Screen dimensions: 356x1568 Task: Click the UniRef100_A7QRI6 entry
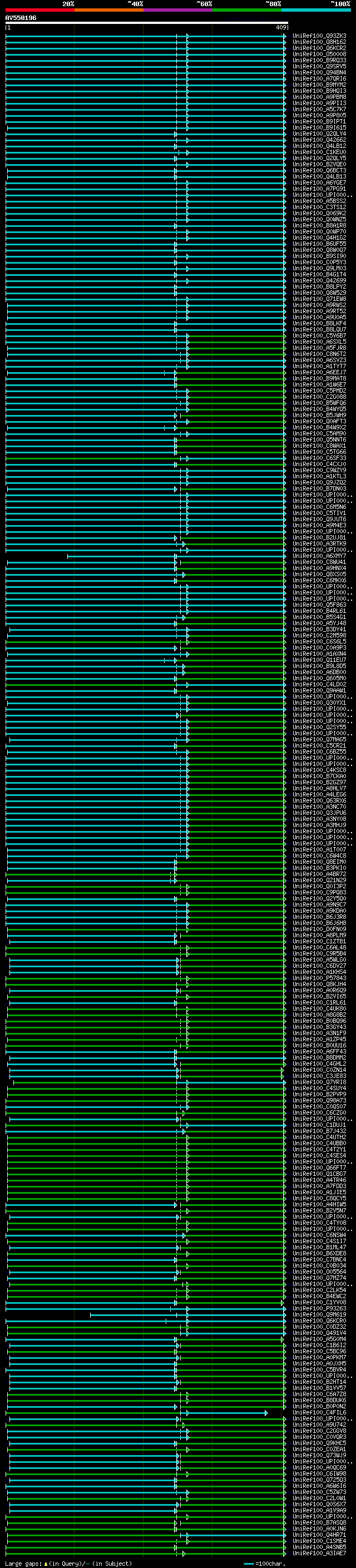pyautogui.click(x=319, y=78)
